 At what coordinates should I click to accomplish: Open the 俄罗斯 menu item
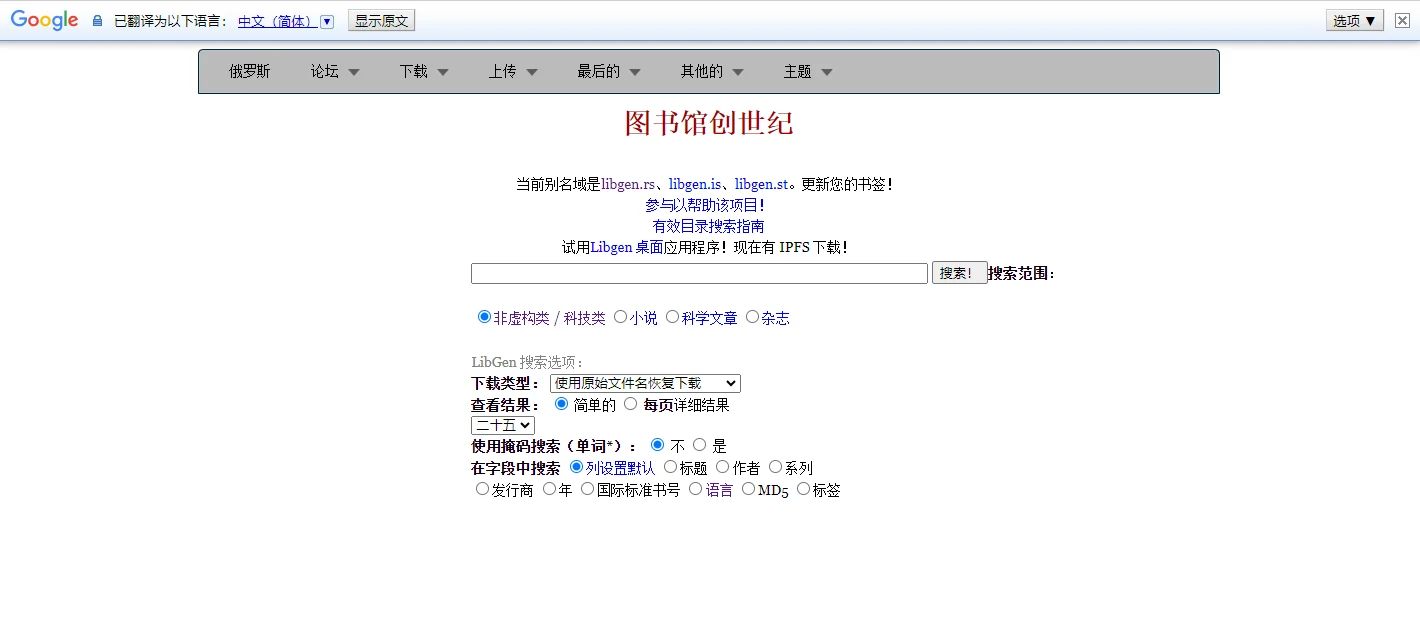pos(249,71)
